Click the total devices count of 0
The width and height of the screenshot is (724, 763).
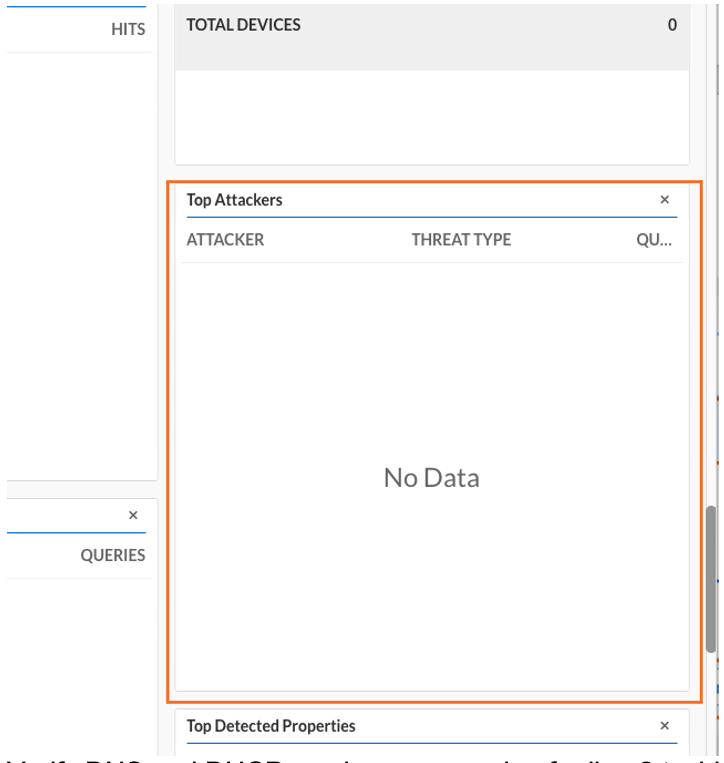[x=672, y=26]
